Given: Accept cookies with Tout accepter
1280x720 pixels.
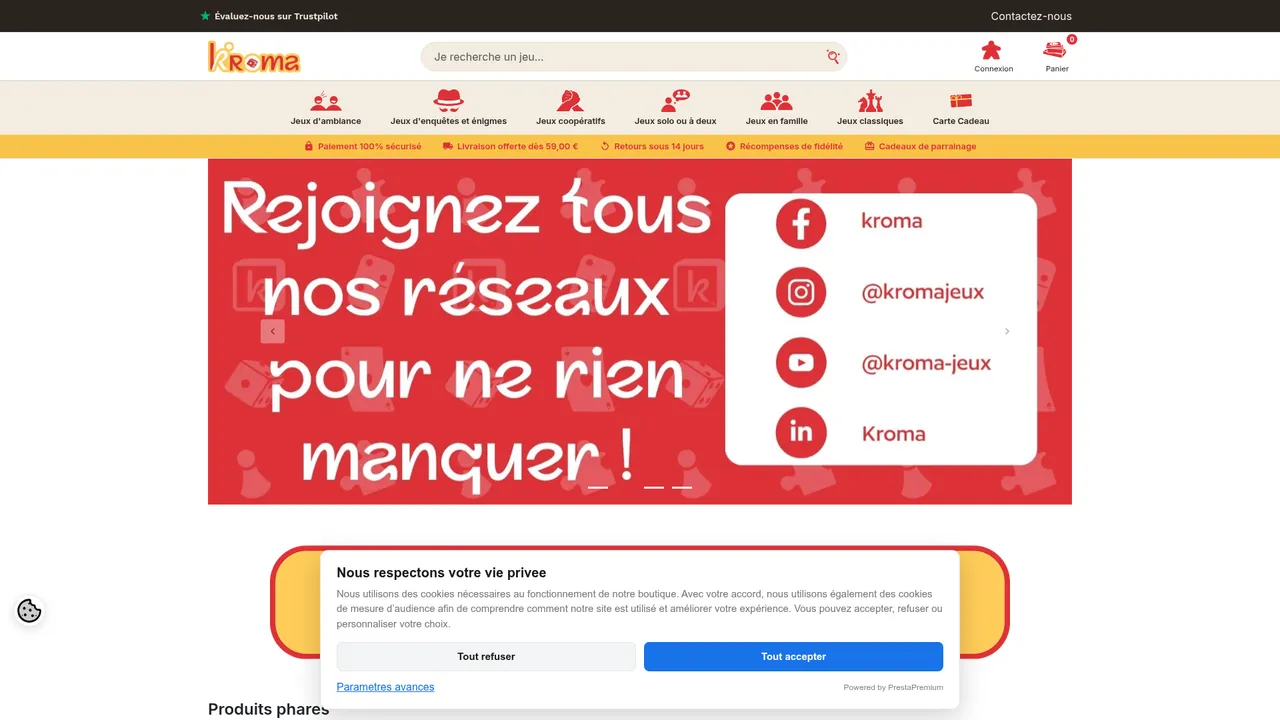Looking at the screenshot, I should pyautogui.click(x=794, y=657).
